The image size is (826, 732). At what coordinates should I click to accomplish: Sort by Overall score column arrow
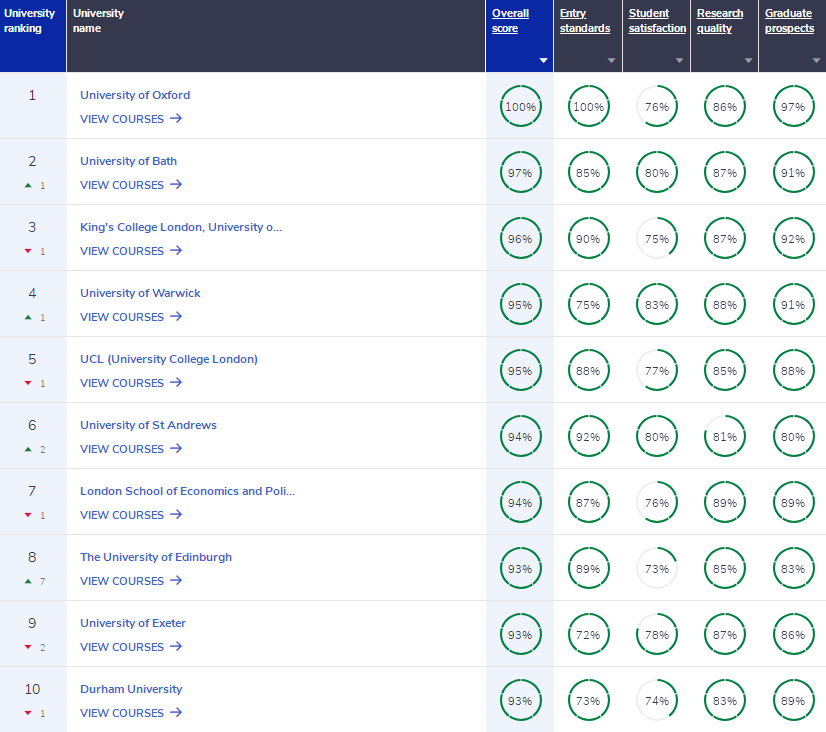[x=544, y=61]
